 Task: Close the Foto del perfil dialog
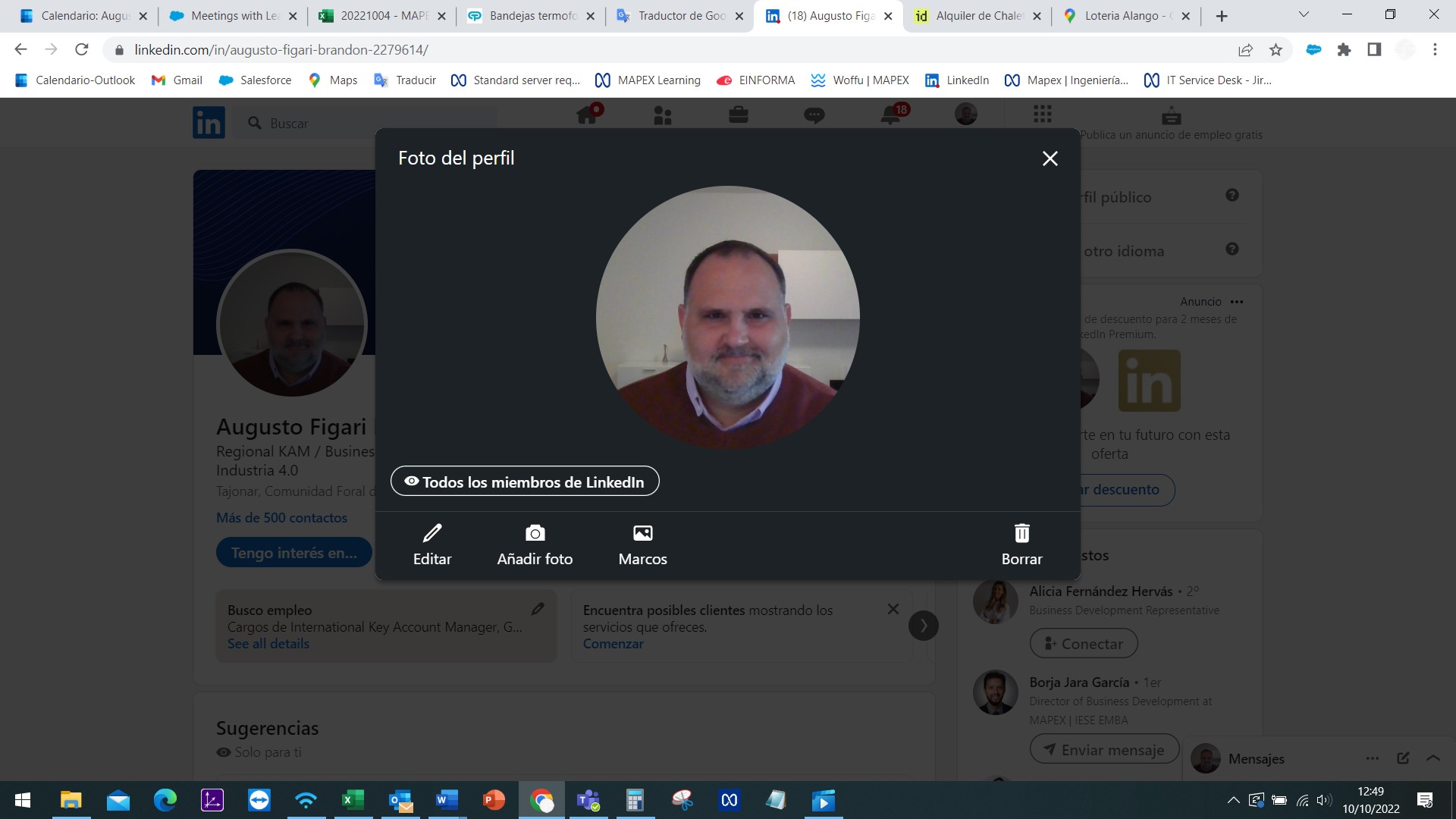pos(1050,158)
